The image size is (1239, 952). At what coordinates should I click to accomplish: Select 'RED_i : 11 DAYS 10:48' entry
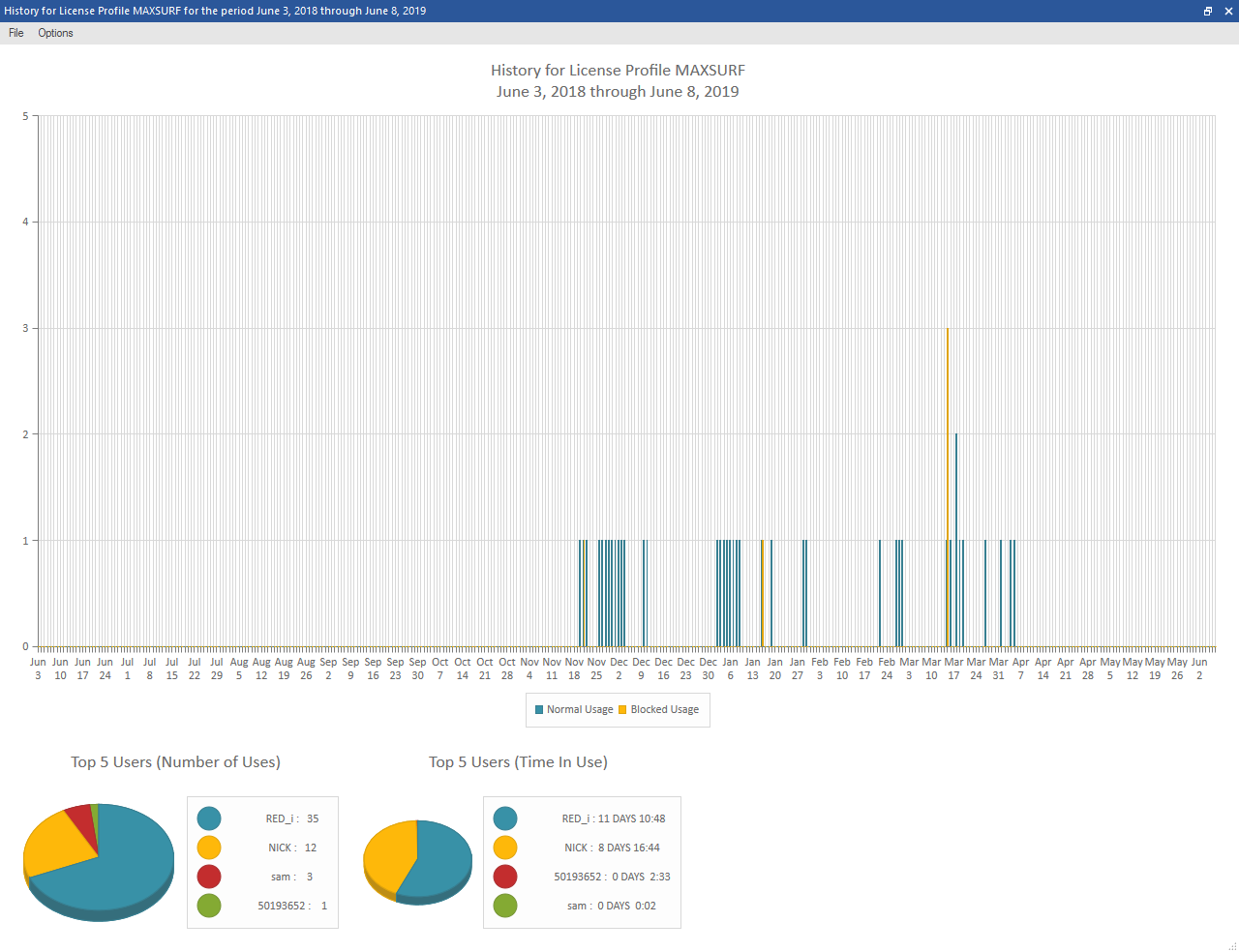614,818
